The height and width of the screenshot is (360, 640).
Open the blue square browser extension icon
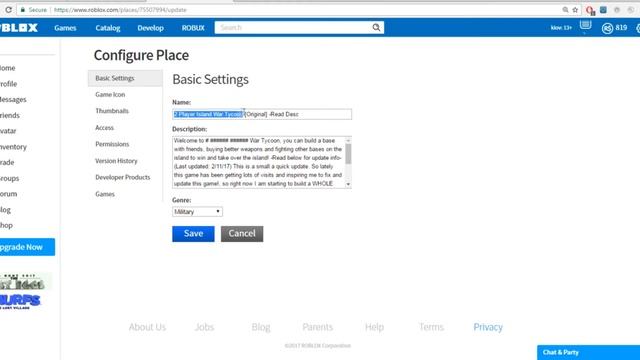(x=603, y=10)
